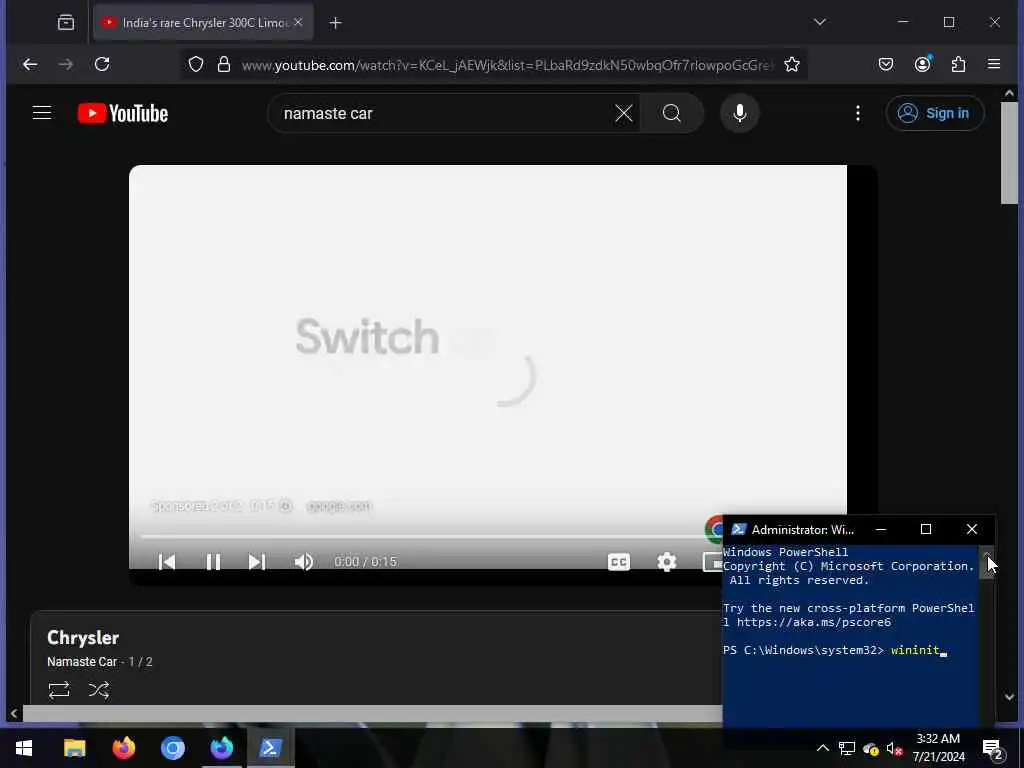Submit search with the magnifier button

point(671,113)
